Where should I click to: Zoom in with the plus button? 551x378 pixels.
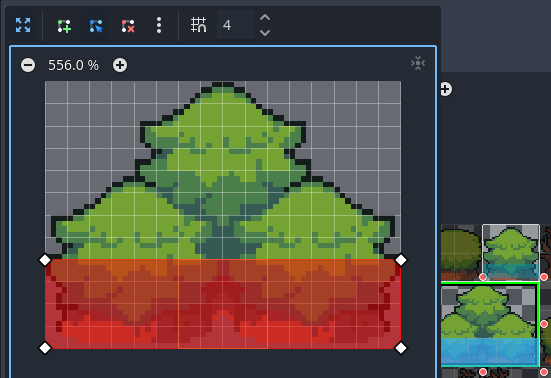(120, 65)
